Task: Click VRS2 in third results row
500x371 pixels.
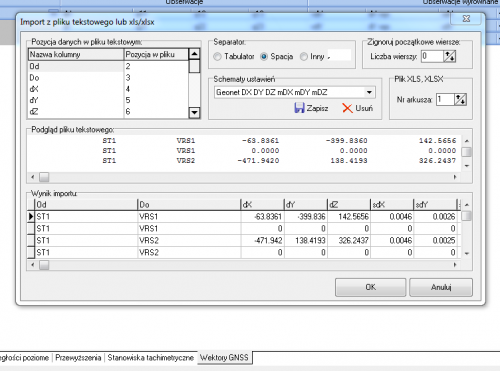Action: [189, 241]
